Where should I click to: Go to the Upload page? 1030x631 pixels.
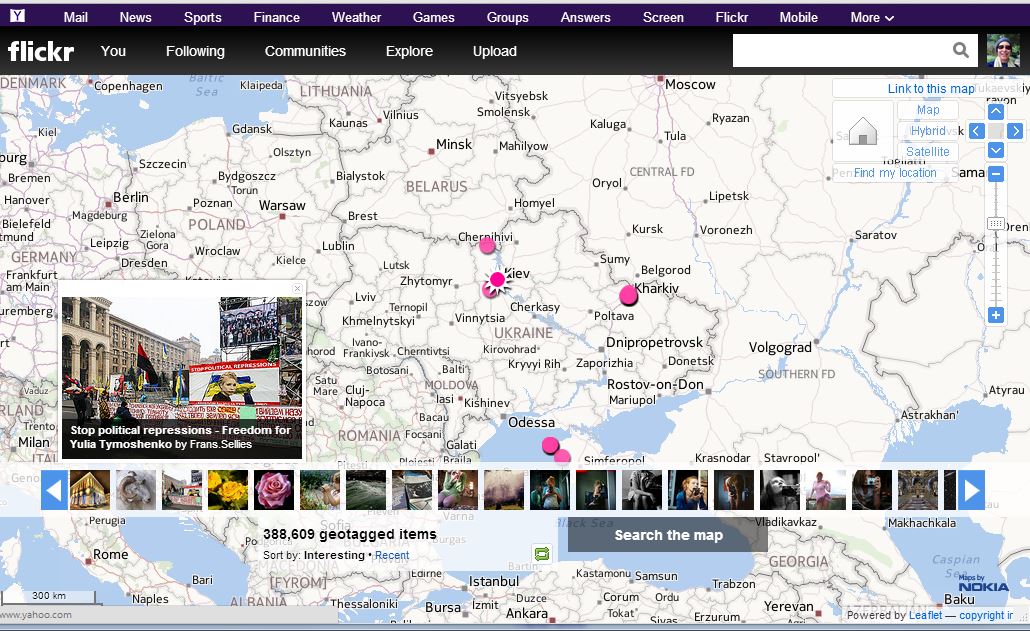coord(495,51)
